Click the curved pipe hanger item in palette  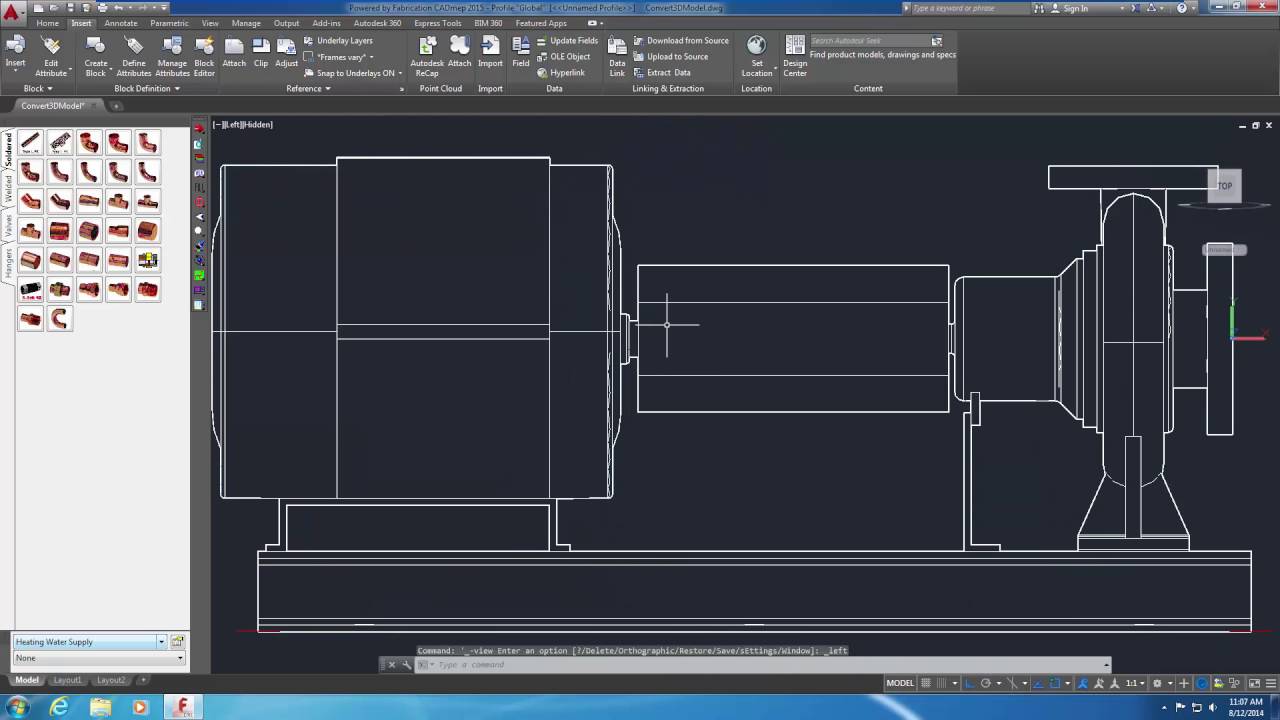click(60, 319)
